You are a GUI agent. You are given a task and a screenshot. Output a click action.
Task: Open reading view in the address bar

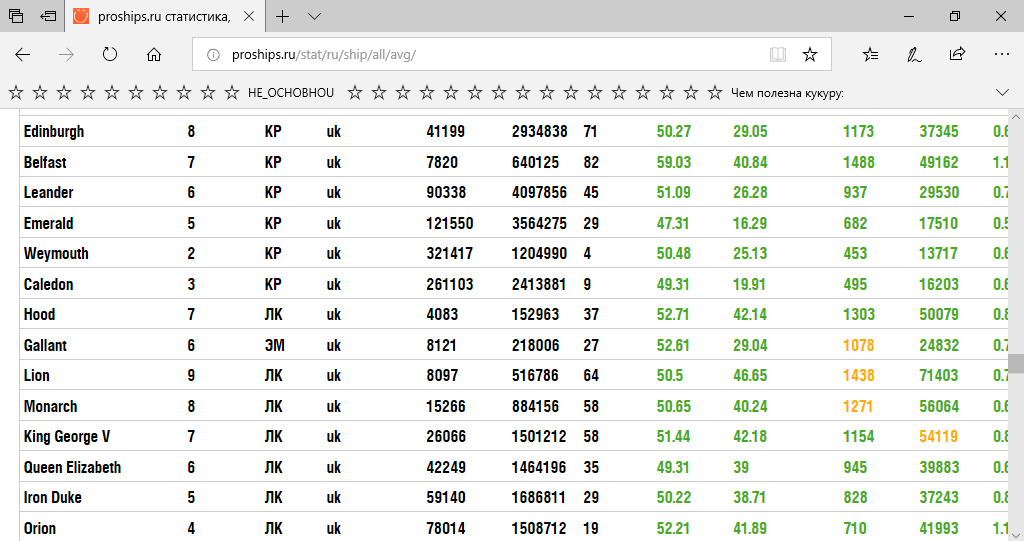(x=777, y=55)
